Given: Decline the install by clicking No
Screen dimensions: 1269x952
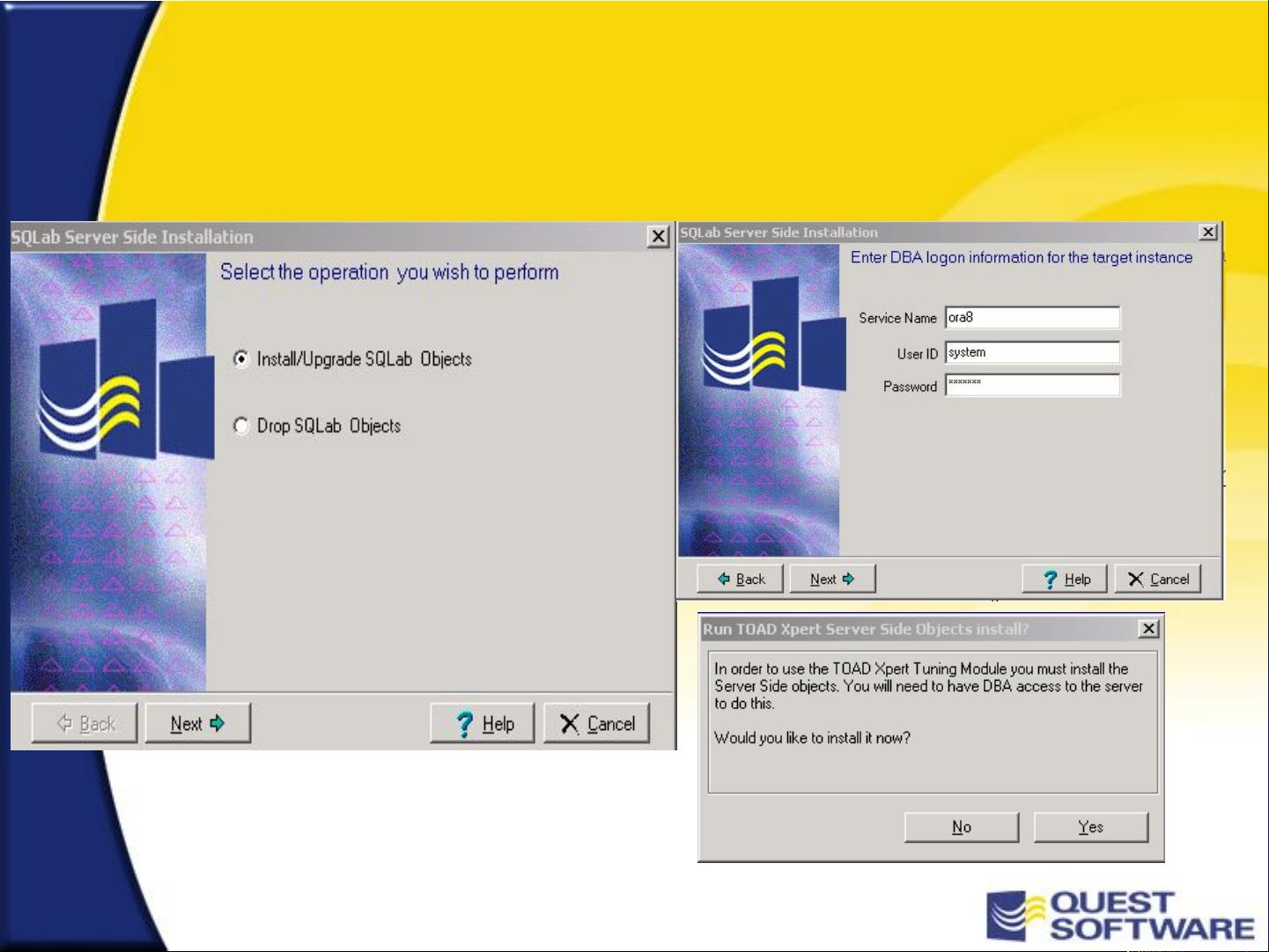Looking at the screenshot, I should pos(961,827).
